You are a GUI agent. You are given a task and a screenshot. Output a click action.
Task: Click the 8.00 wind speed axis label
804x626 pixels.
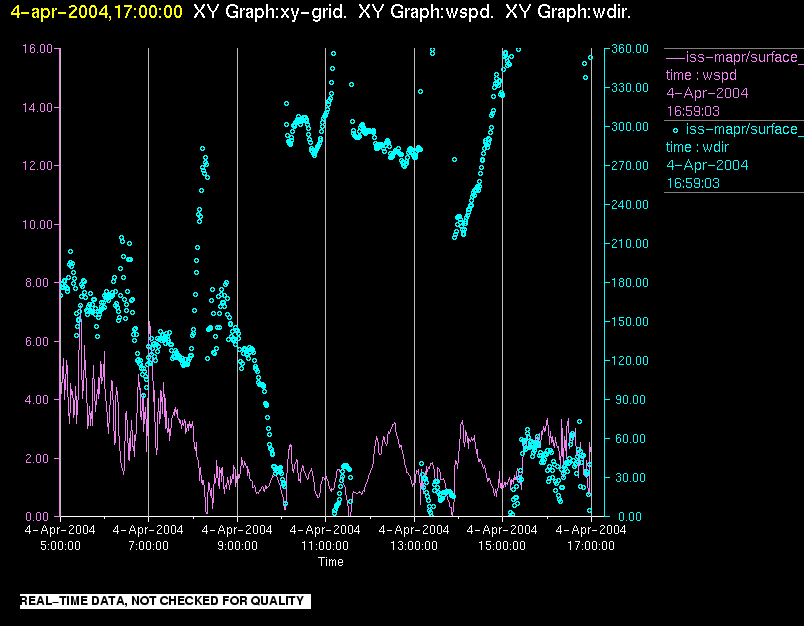[x=39, y=283]
